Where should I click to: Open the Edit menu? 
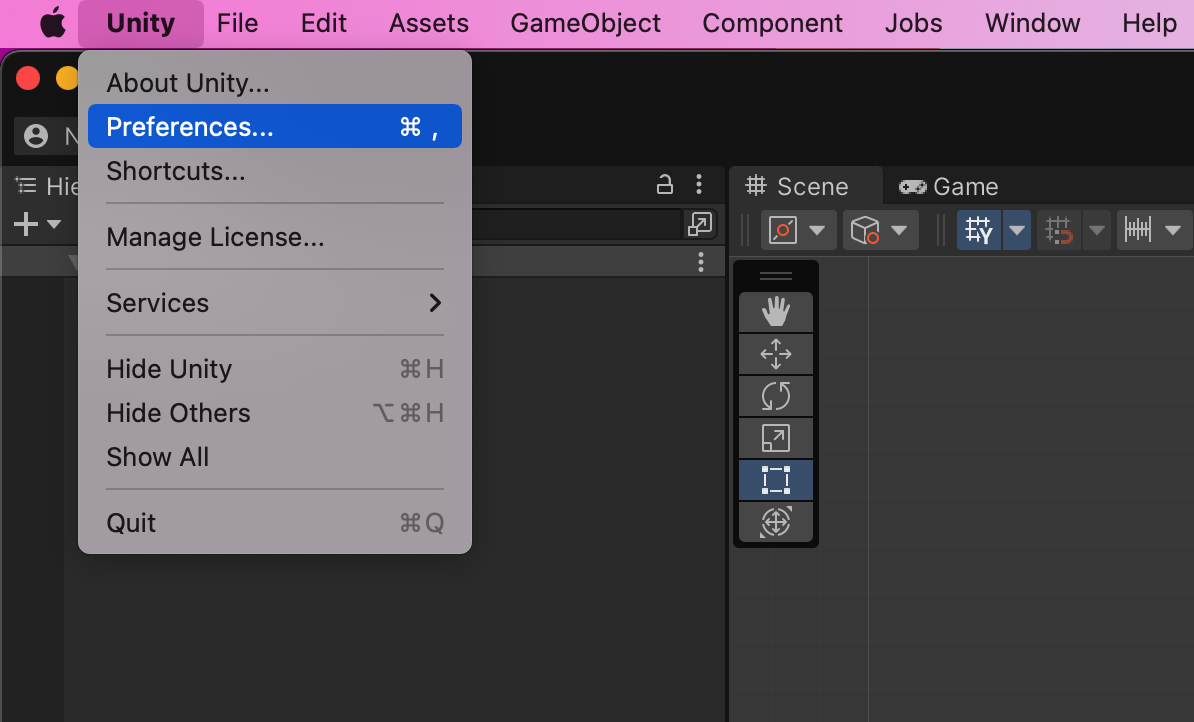[324, 24]
